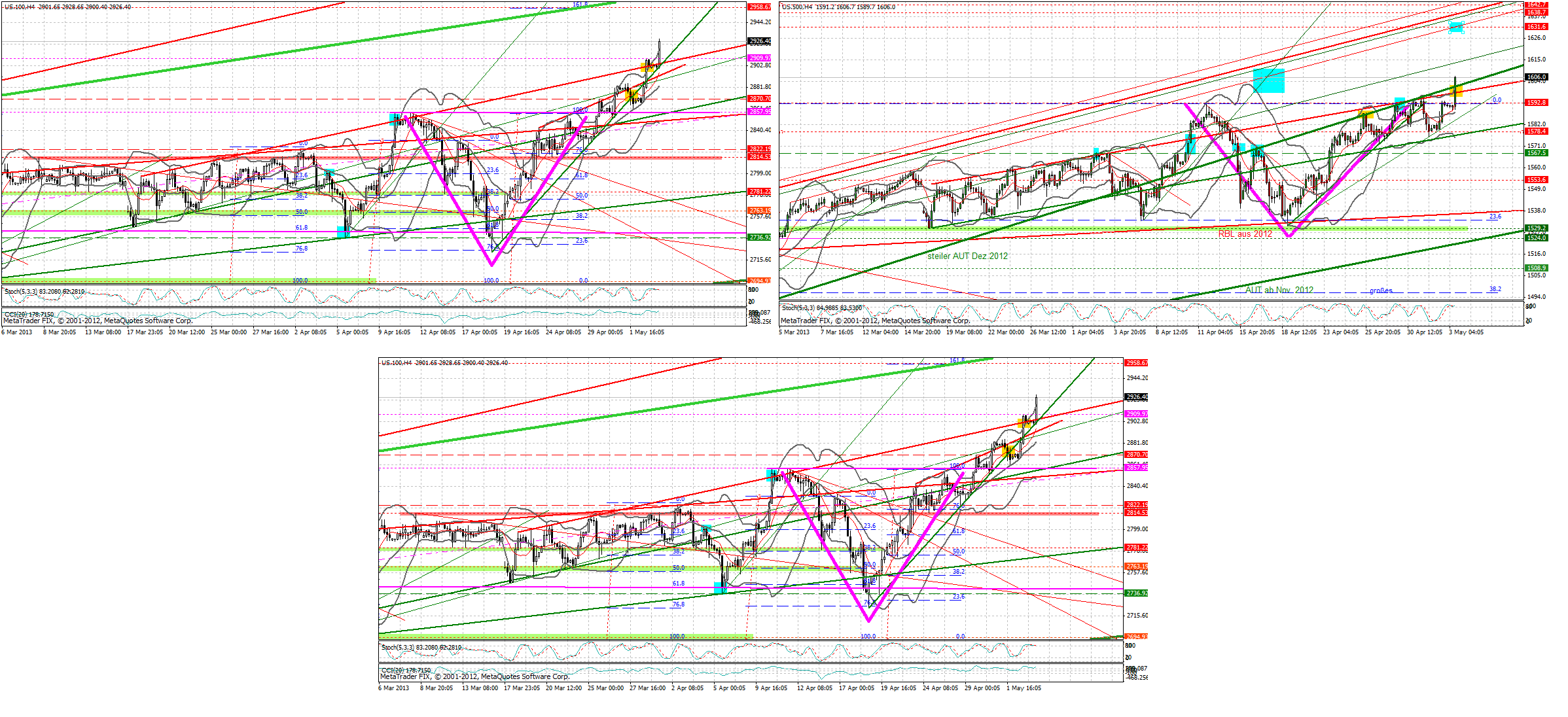The width and height of the screenshot is (1568, 717).
Task: Click the green 1567.5 price level tag
Action: click(x=1536, y=153)
